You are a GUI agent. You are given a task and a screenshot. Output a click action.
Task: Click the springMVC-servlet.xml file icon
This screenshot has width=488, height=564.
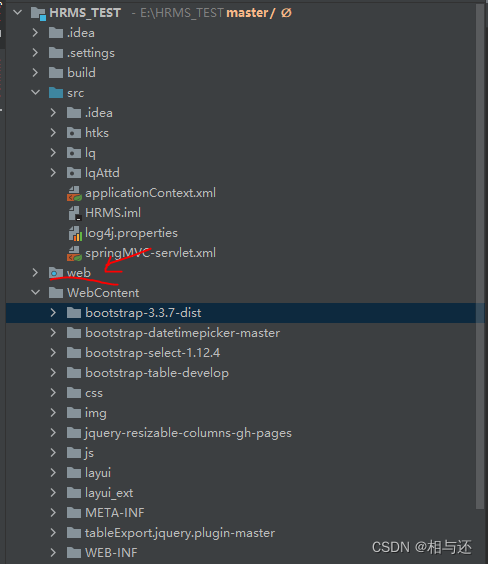point(74,253)
